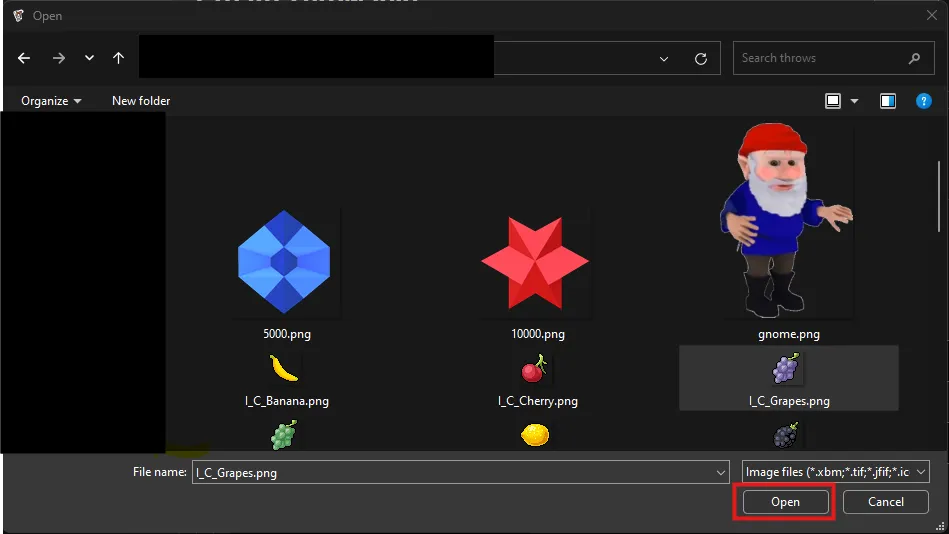Select the 10000.png red star thumbnail
The image size is (949, 534).
point(535,262)
